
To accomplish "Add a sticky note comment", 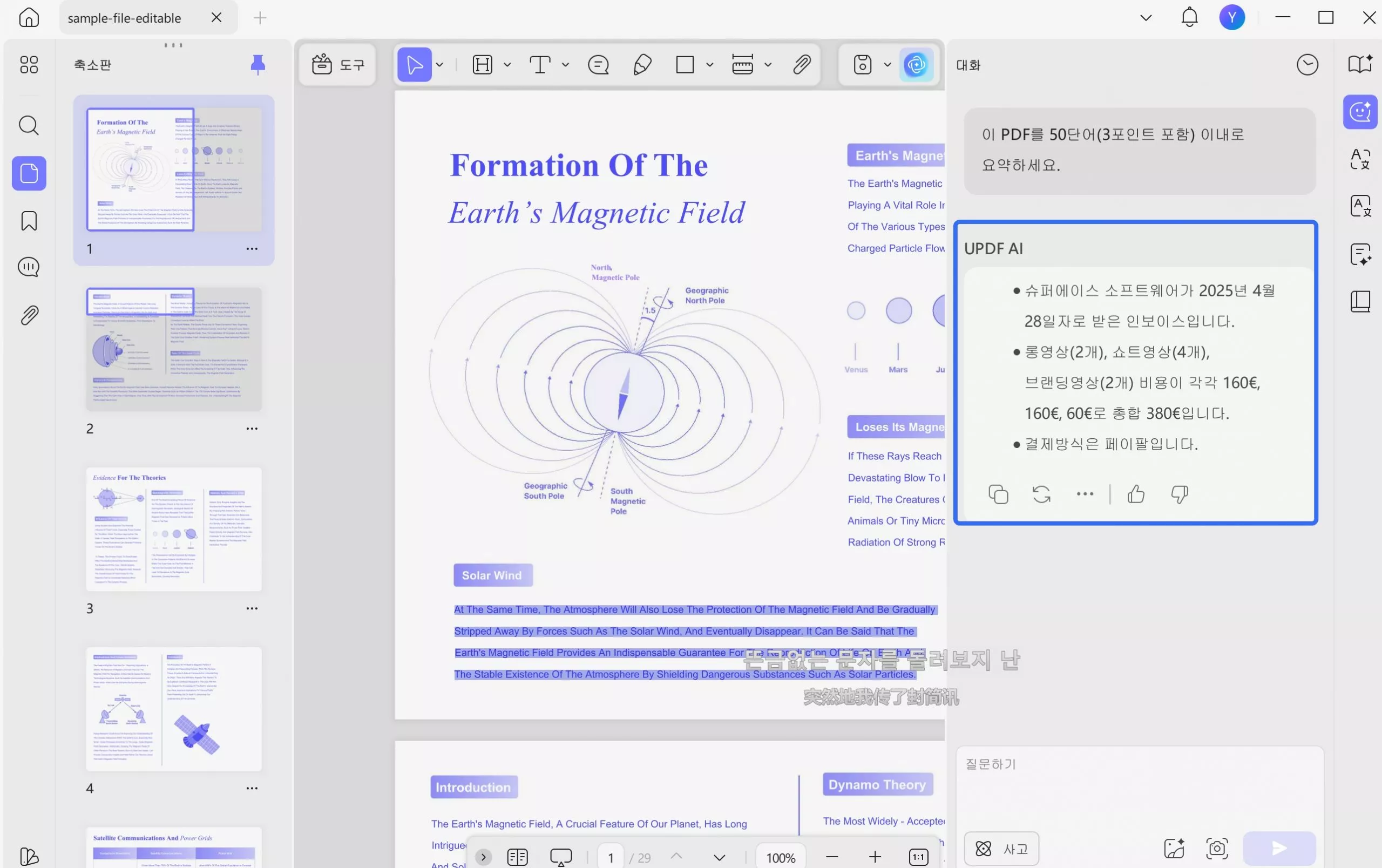I will (598, 64).
